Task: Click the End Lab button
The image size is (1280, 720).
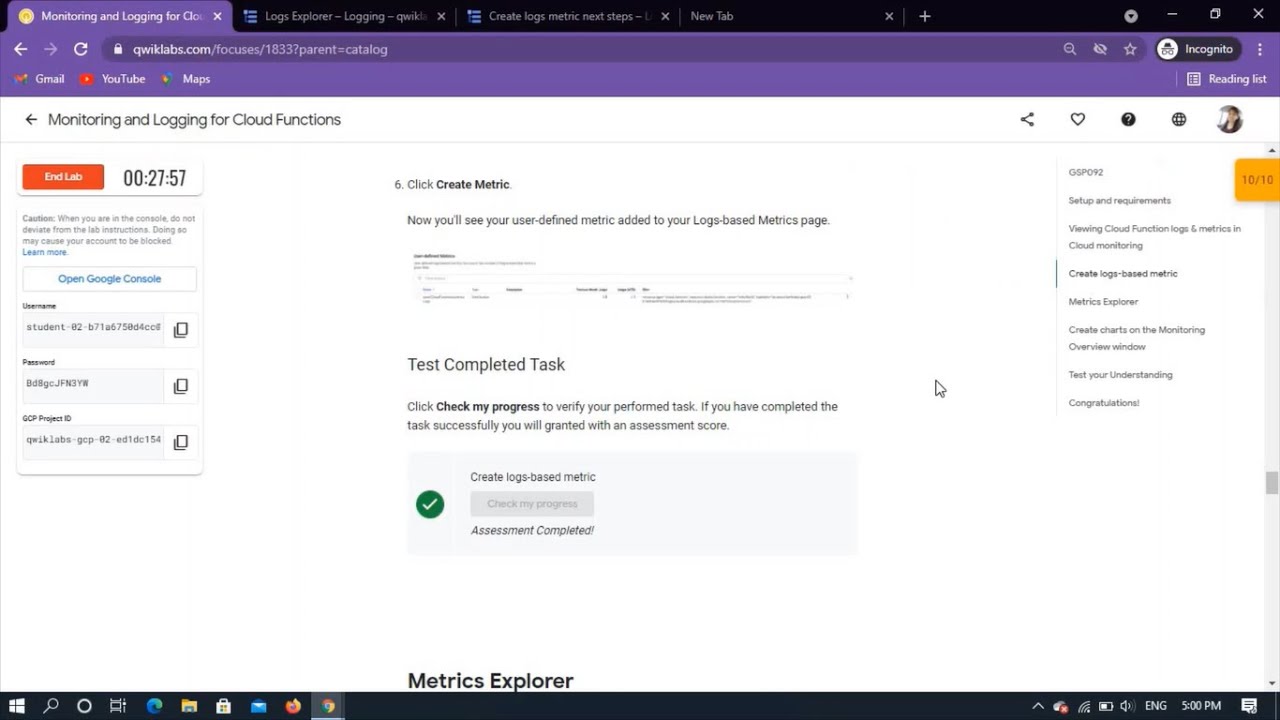Action: (x=63, y=177)
